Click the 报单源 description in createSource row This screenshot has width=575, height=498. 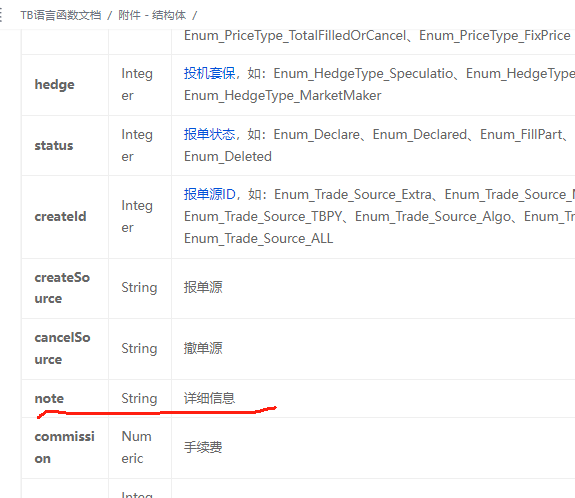pyautogui.click(x=203, y=287)
